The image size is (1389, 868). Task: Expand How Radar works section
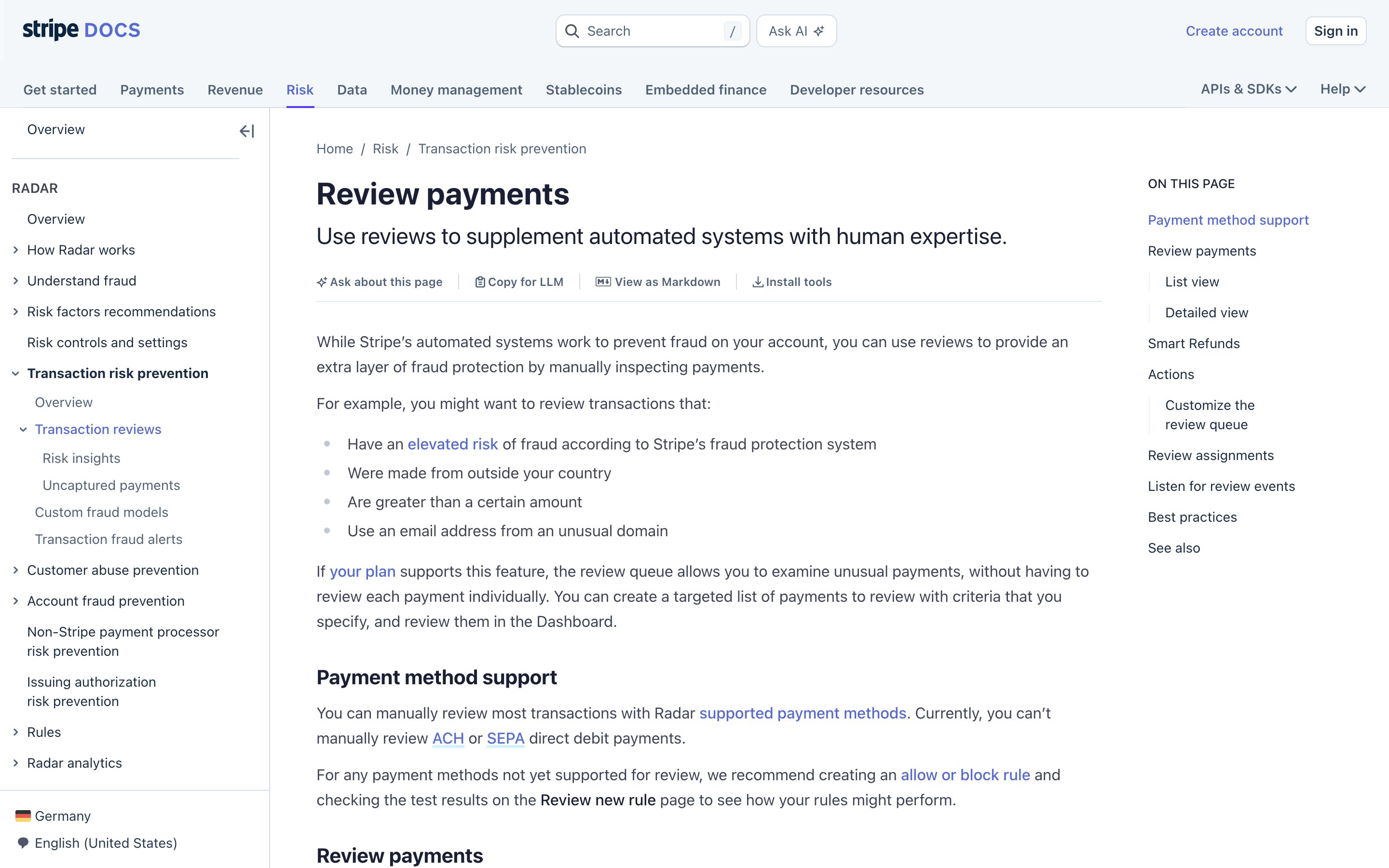[15, 250]
